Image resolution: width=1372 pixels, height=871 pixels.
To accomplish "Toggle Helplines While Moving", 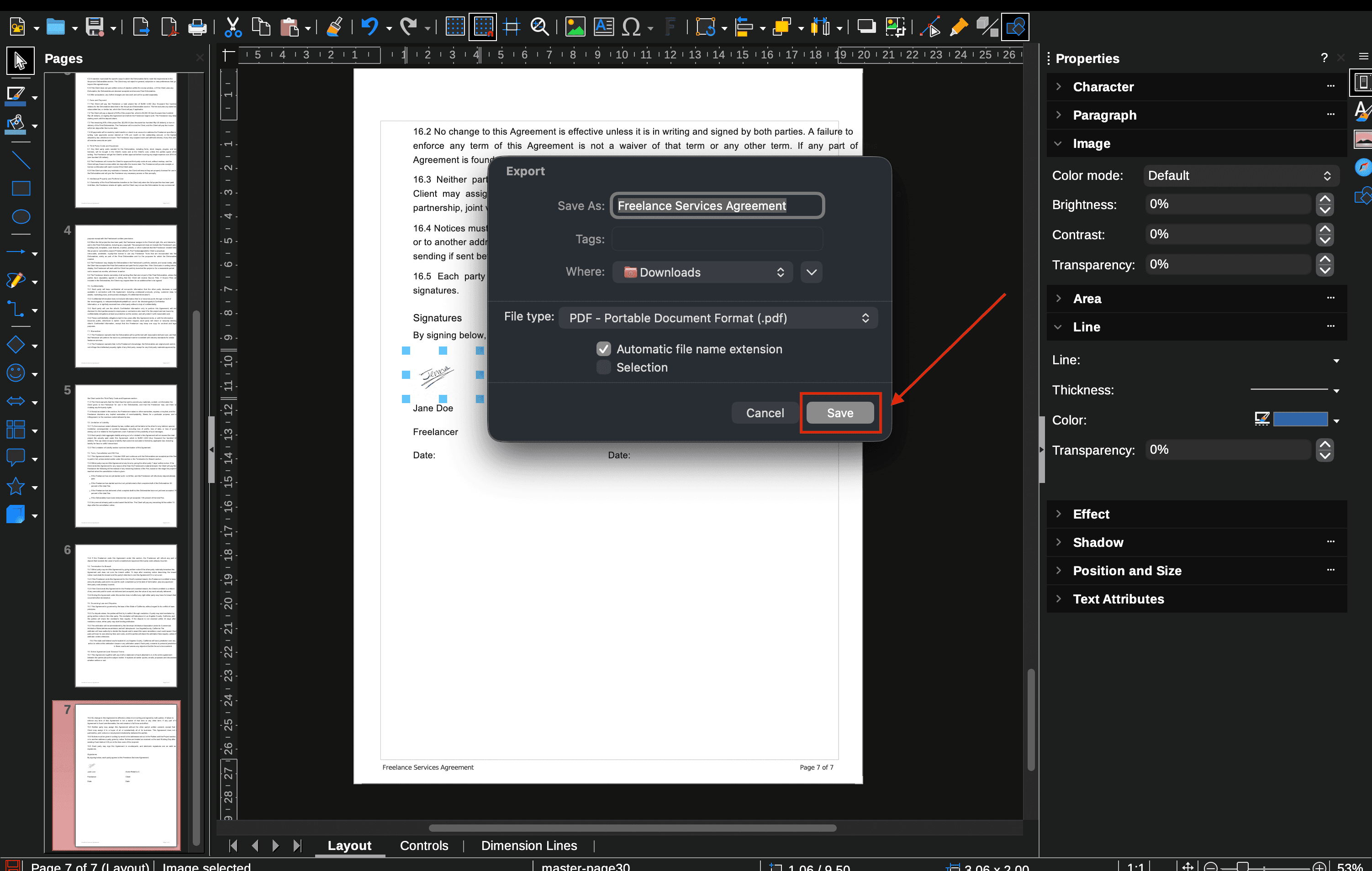I will [511, 27].
